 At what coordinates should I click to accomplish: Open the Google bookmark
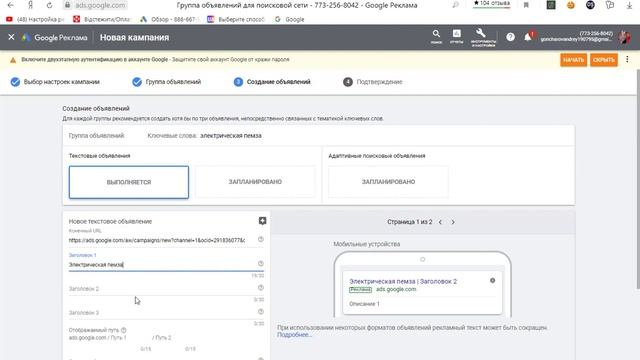[x=289, y=19]
